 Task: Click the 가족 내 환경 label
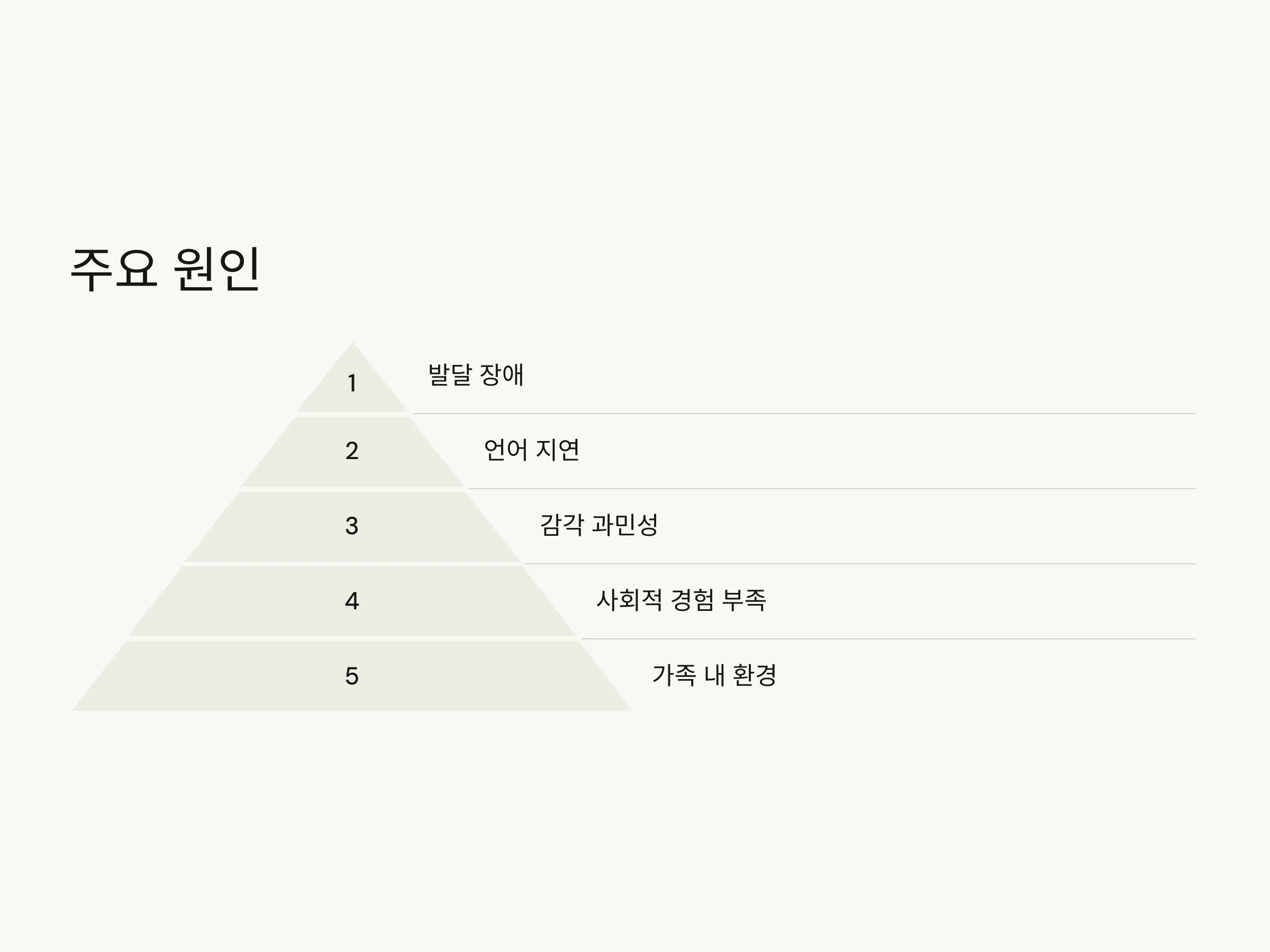pyautogui.click(x=714, y=675)
